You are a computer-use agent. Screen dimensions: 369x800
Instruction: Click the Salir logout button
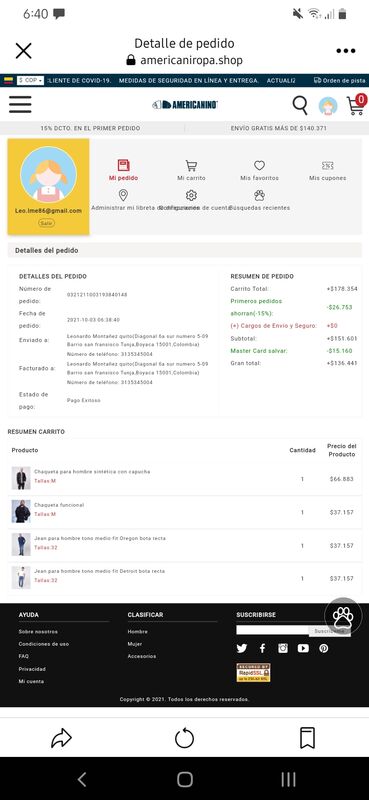[46, 223]
